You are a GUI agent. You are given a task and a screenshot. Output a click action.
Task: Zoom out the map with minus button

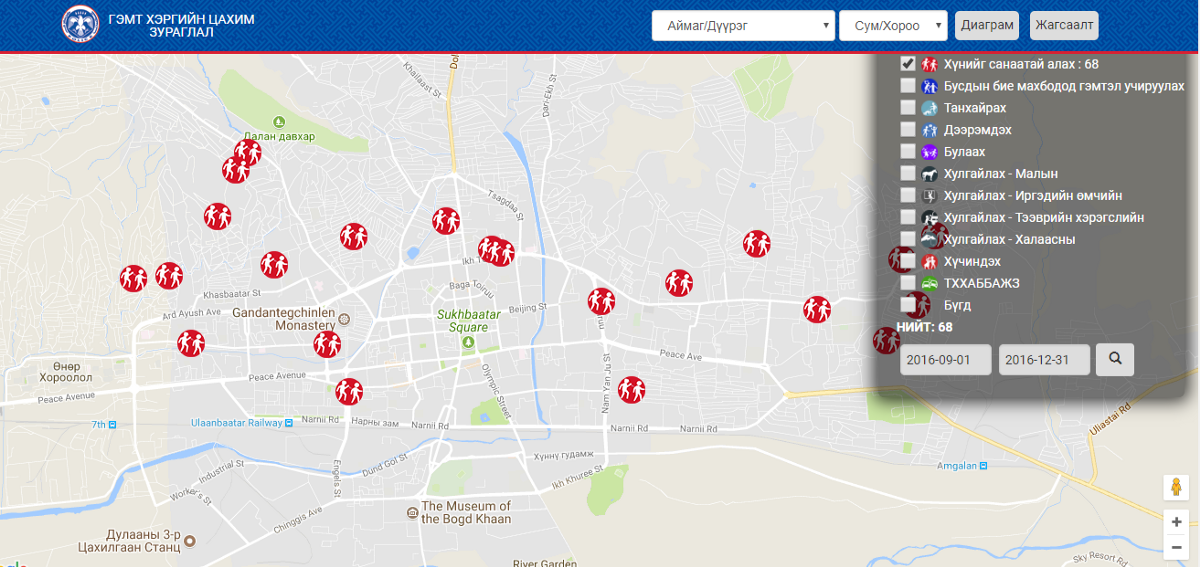(x=1176, y=547)
